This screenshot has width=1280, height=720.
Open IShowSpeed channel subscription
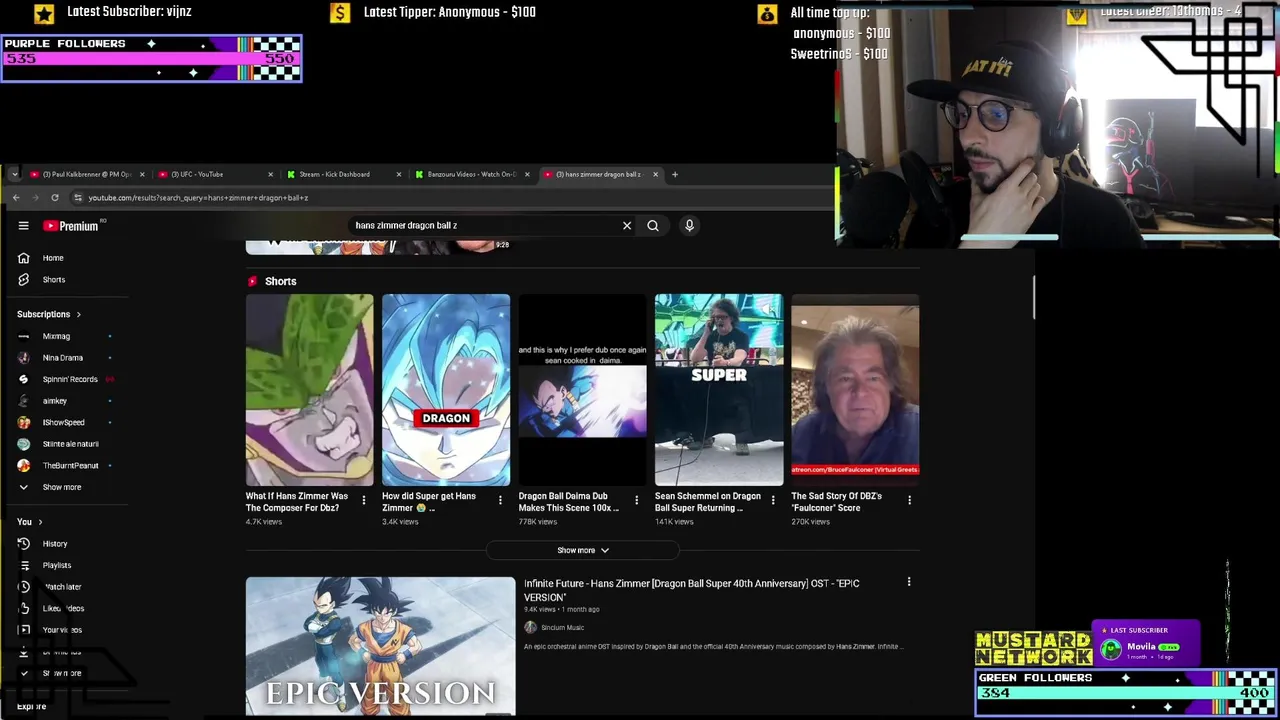[65, 423]
